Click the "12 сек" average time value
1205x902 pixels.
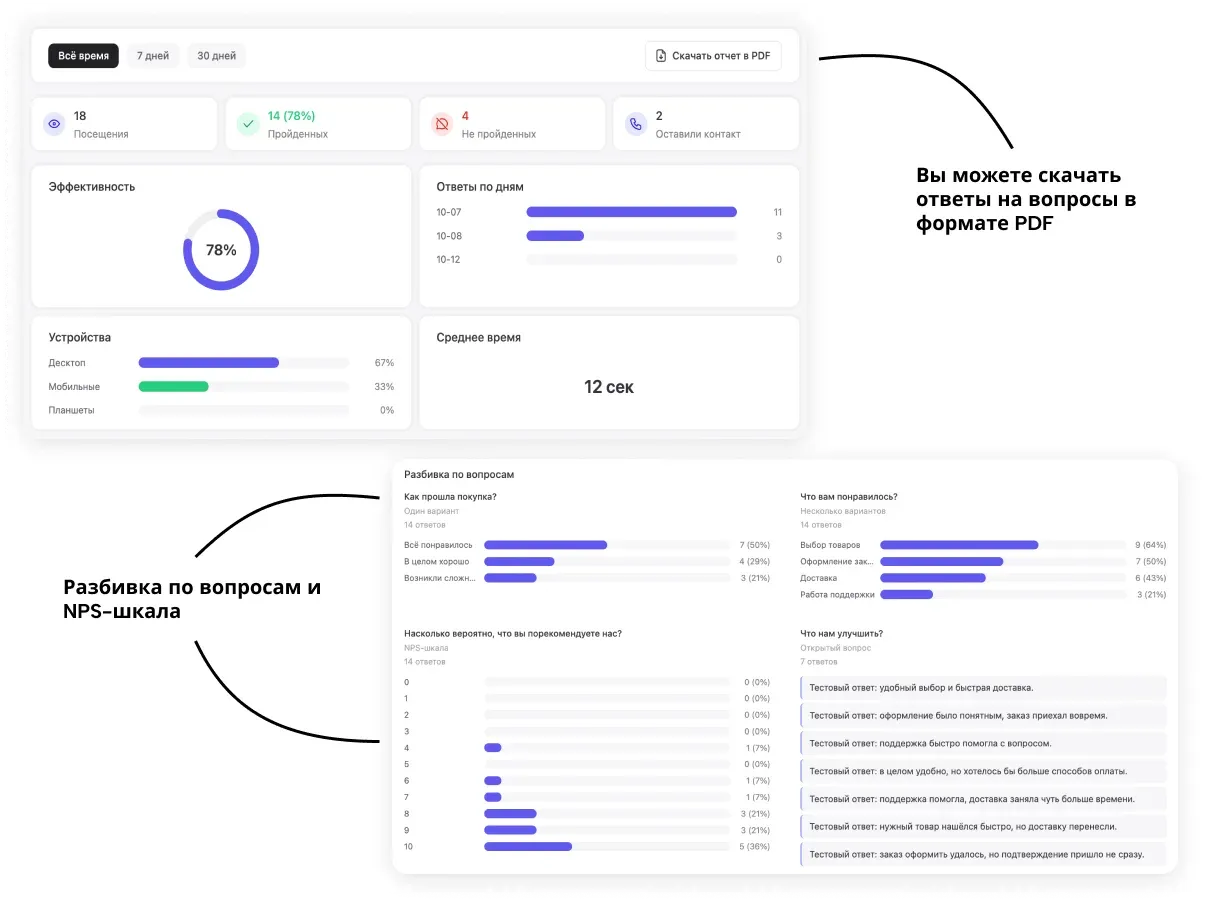click(609, 387)
